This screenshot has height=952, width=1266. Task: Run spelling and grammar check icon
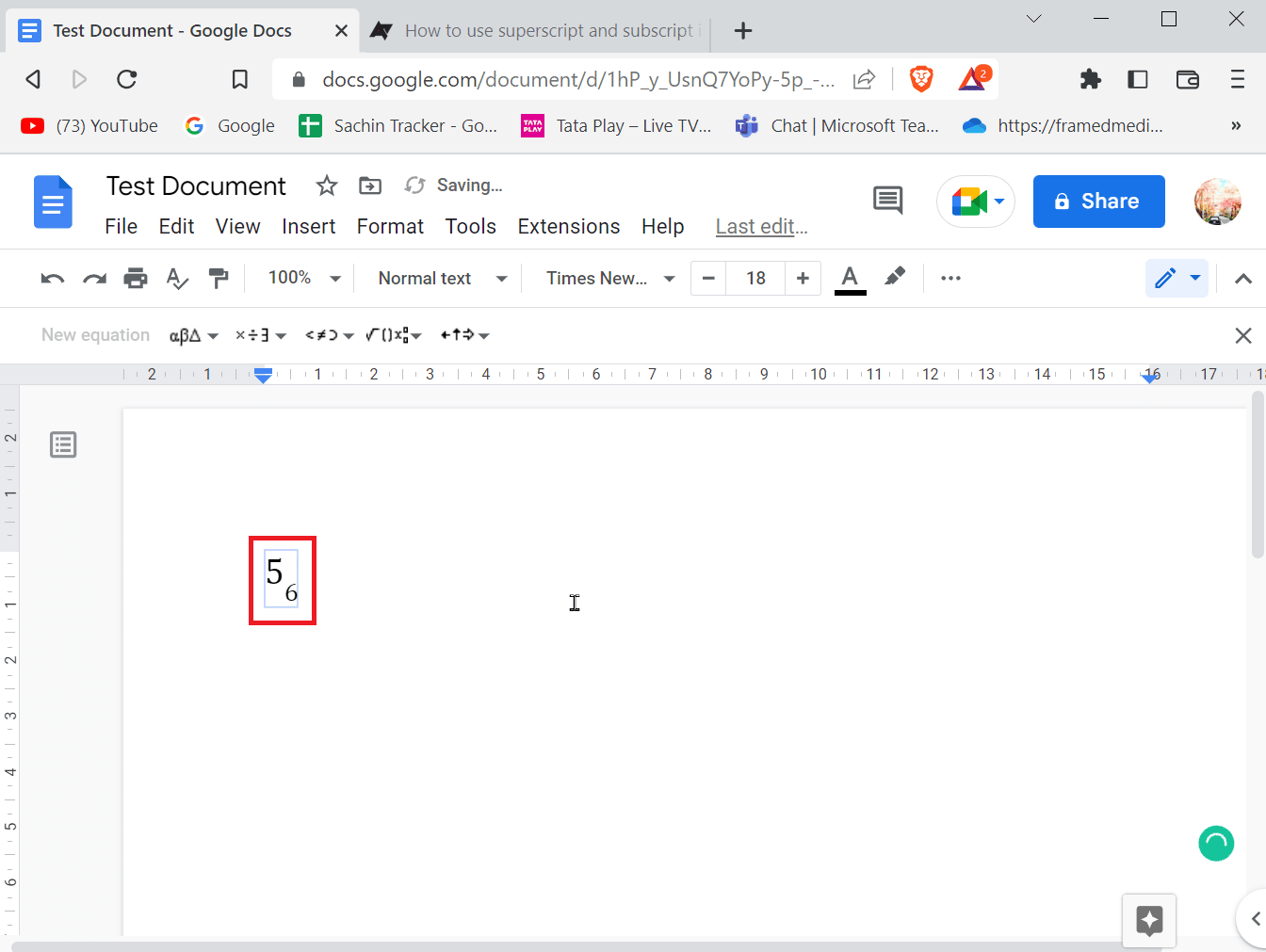(177, 278)
